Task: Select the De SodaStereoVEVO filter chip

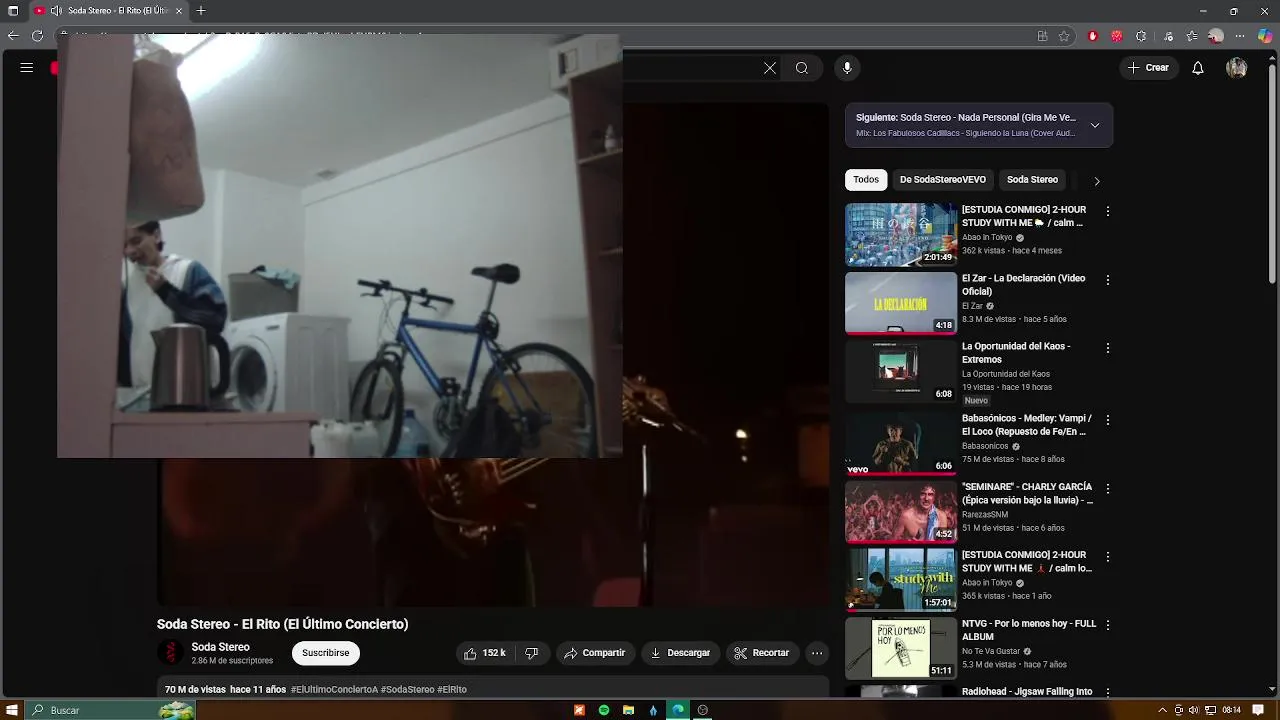Action: point(943,180)
